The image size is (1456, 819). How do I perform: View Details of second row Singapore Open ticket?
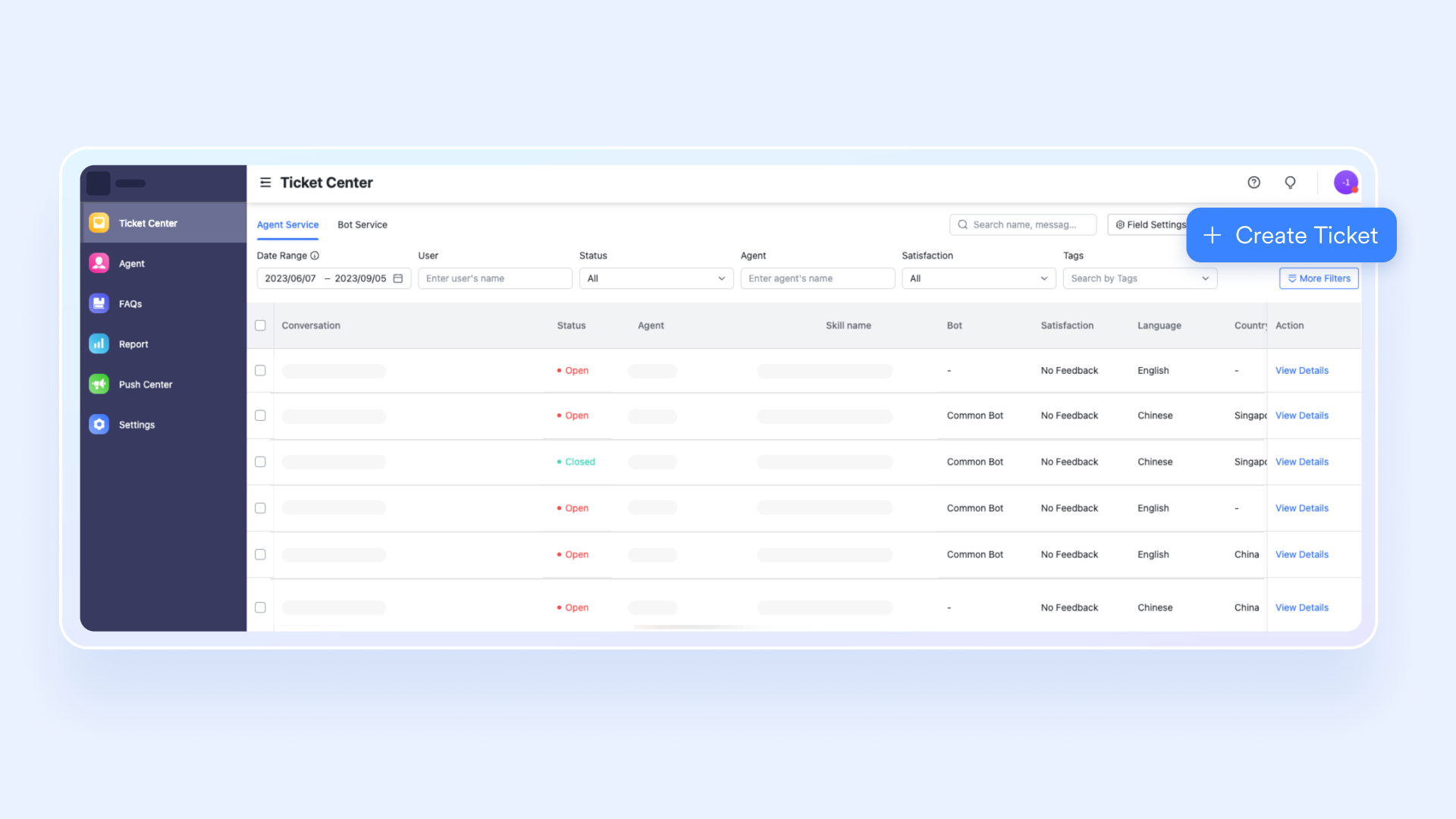(x=1301, y=416)
